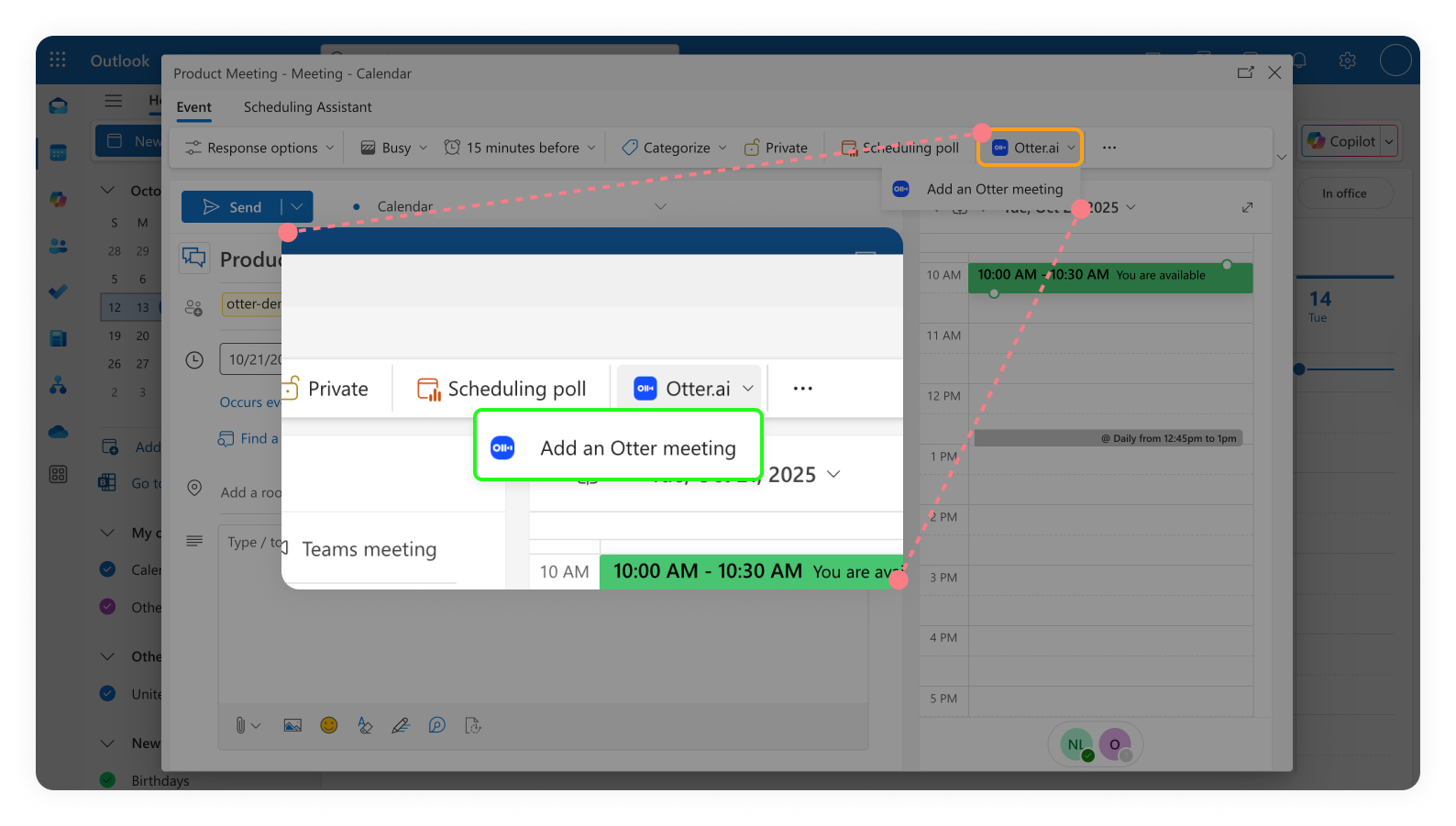Expand the Response options dropdown

pyautogui.click(x=260, y=148)
